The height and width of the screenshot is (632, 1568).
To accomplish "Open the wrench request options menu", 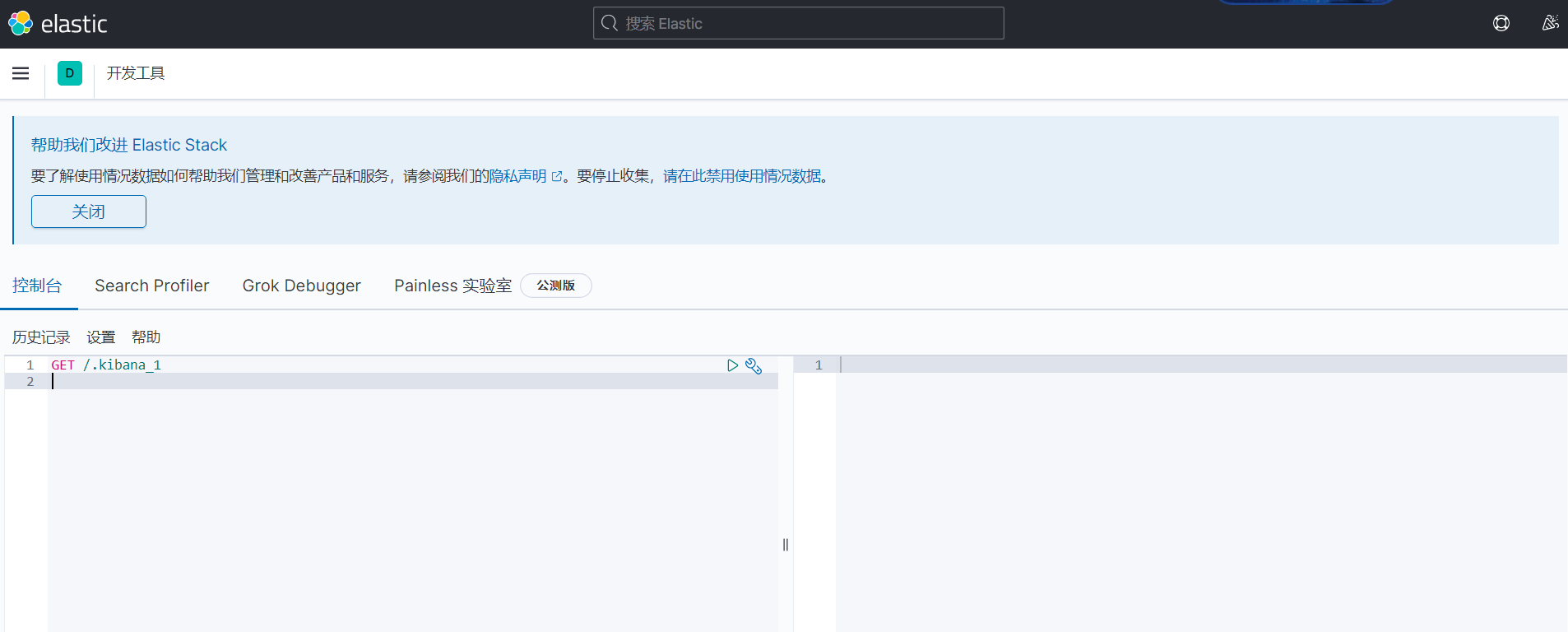I will click(754, 365).
